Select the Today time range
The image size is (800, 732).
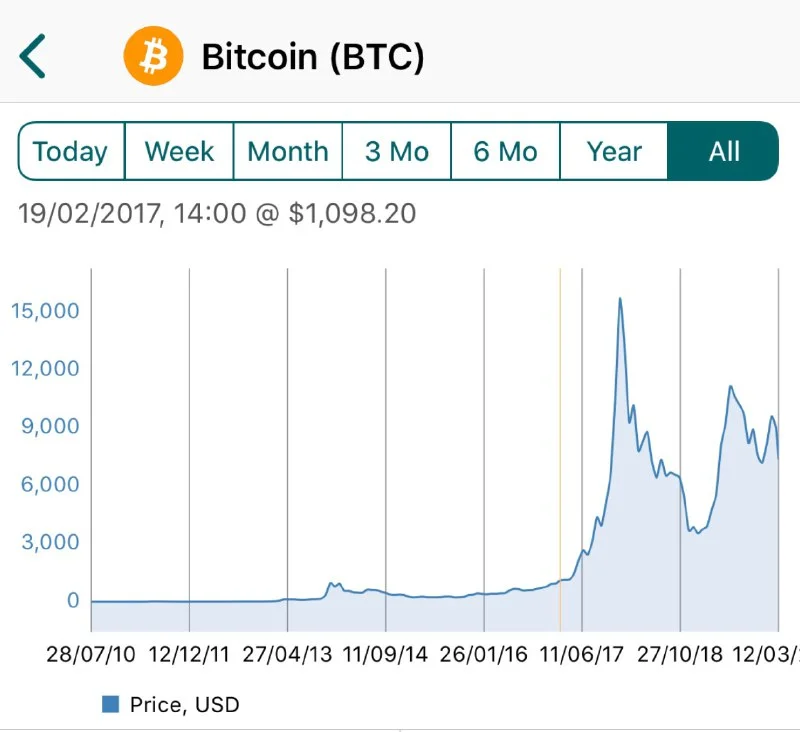71,152
